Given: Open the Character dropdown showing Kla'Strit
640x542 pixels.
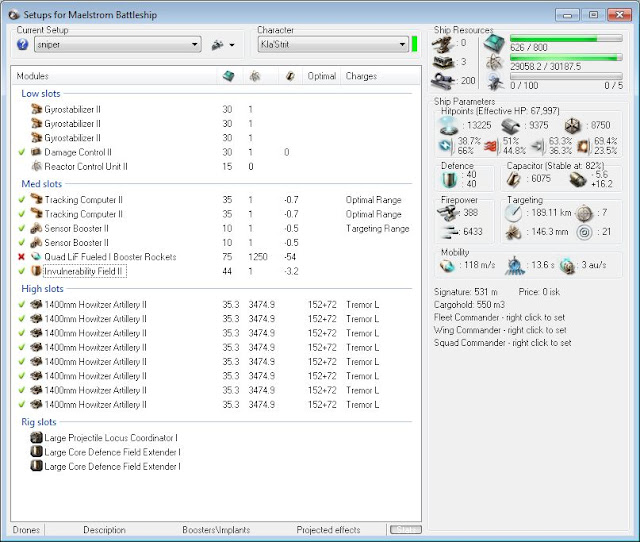Looking at the screenshot, I should pyautogui.click(x=333, y=44).
